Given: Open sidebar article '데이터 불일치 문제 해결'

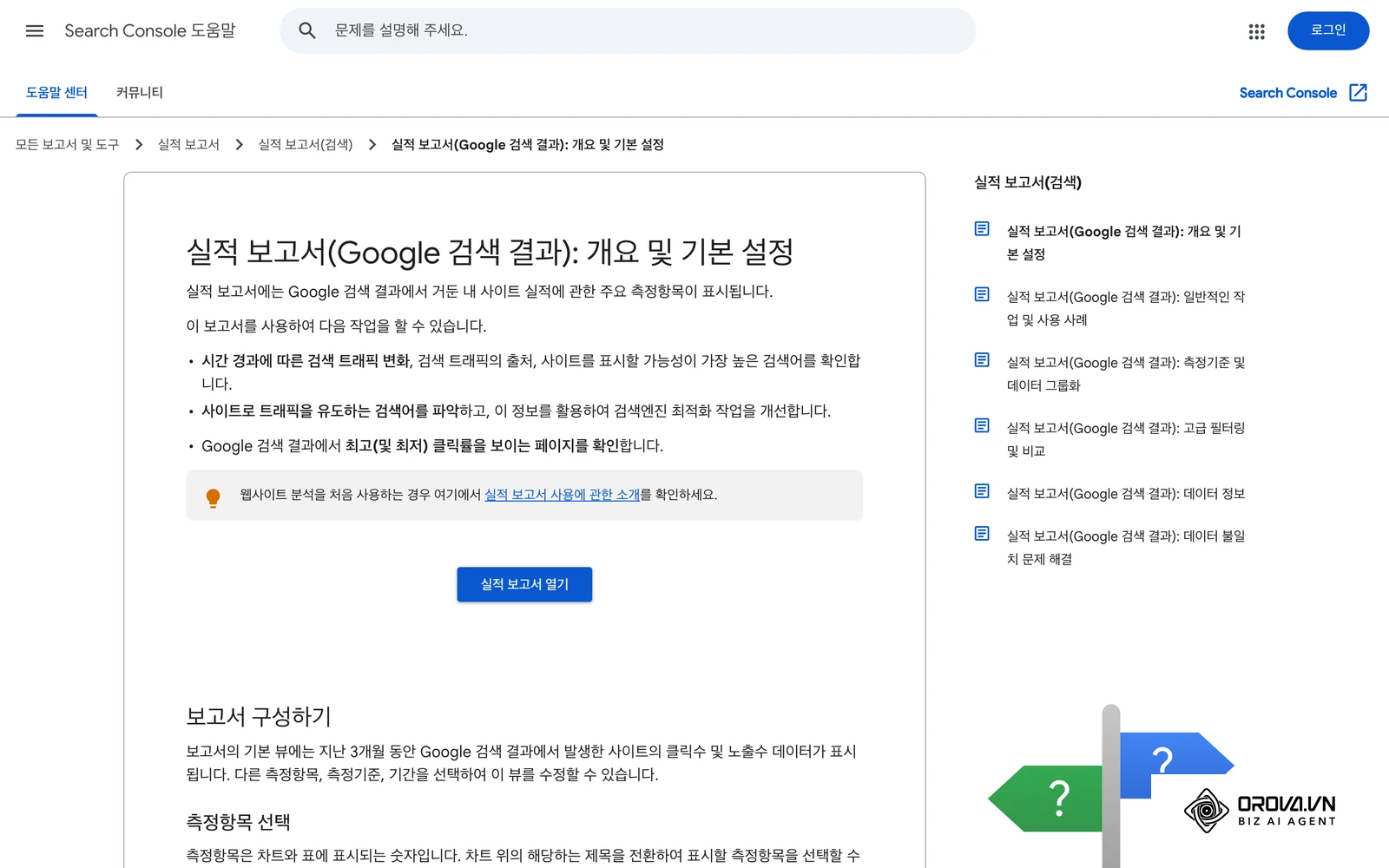Looking at the screenshot, I should [x=1126, y=548].
